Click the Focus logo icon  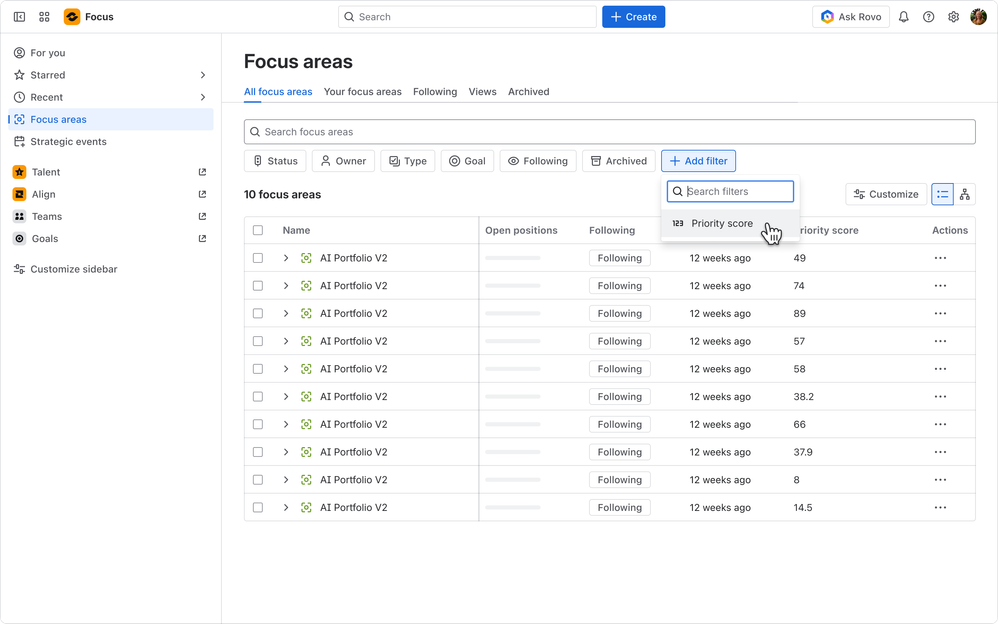click(x=72, y=17)
